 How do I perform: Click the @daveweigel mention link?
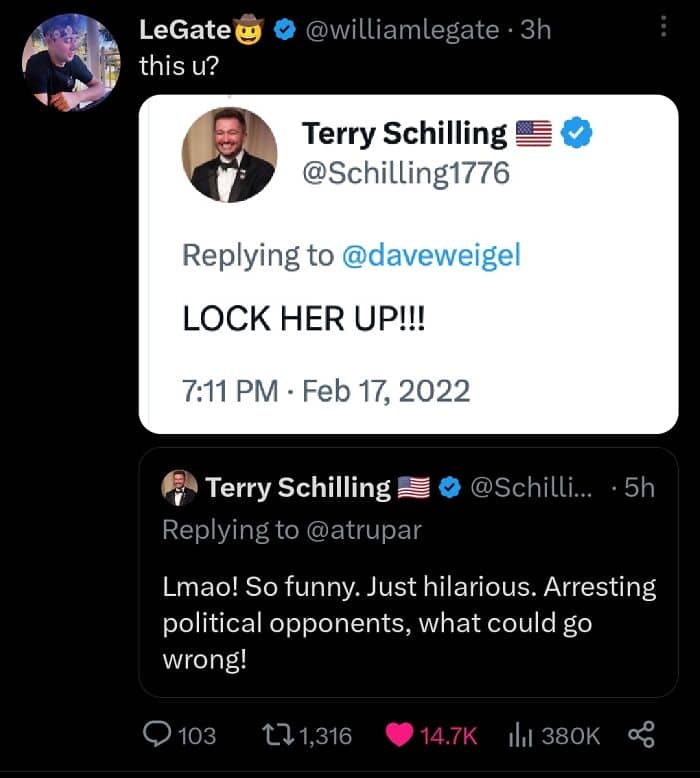click(x=431, y=255)
